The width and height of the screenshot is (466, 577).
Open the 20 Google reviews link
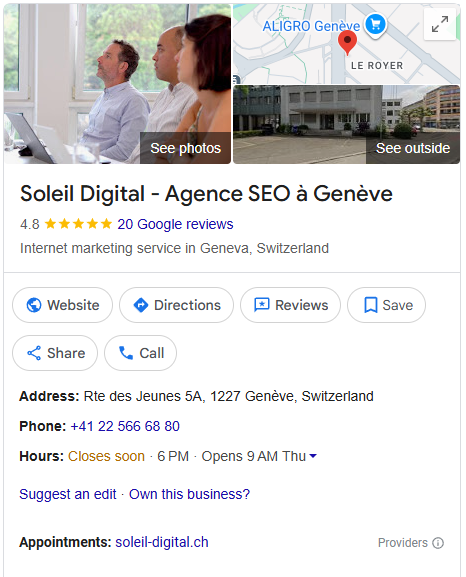coord(175,224)
